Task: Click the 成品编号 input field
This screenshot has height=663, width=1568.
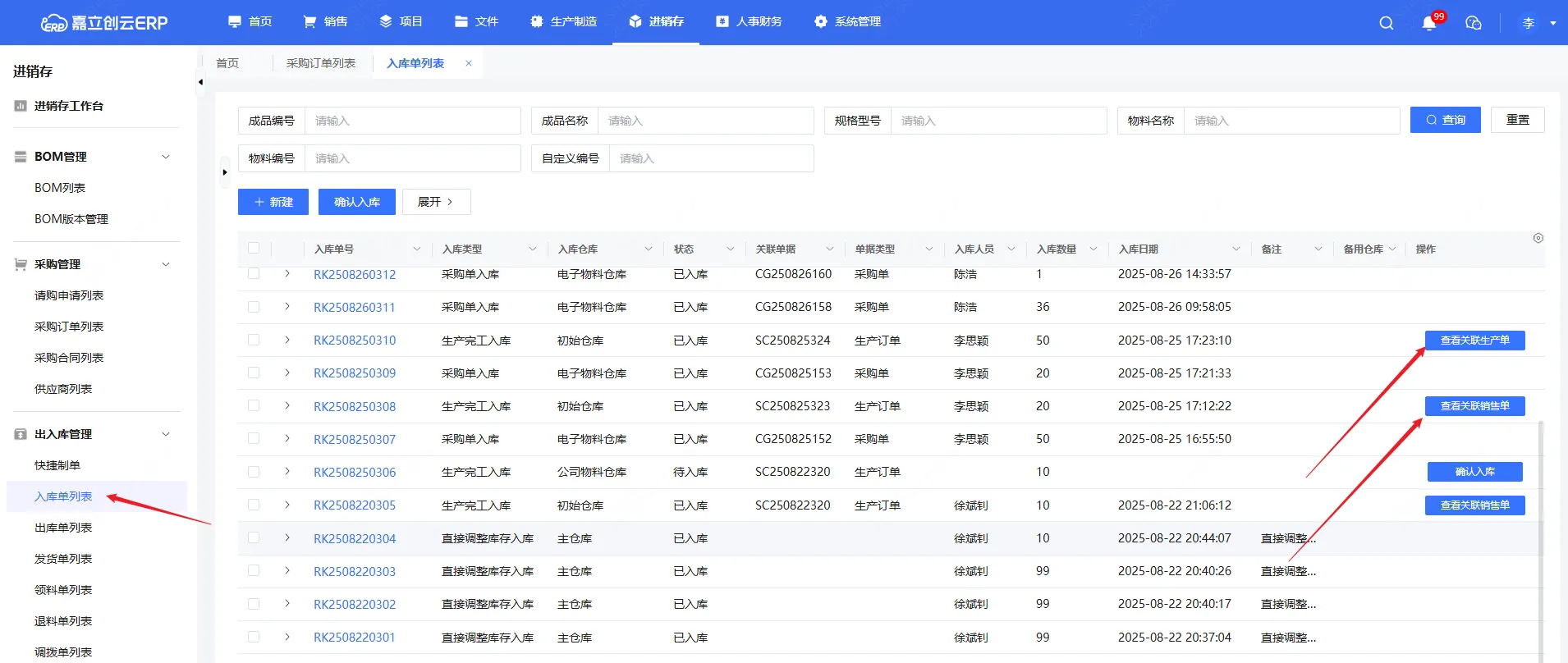Action: 412,121
